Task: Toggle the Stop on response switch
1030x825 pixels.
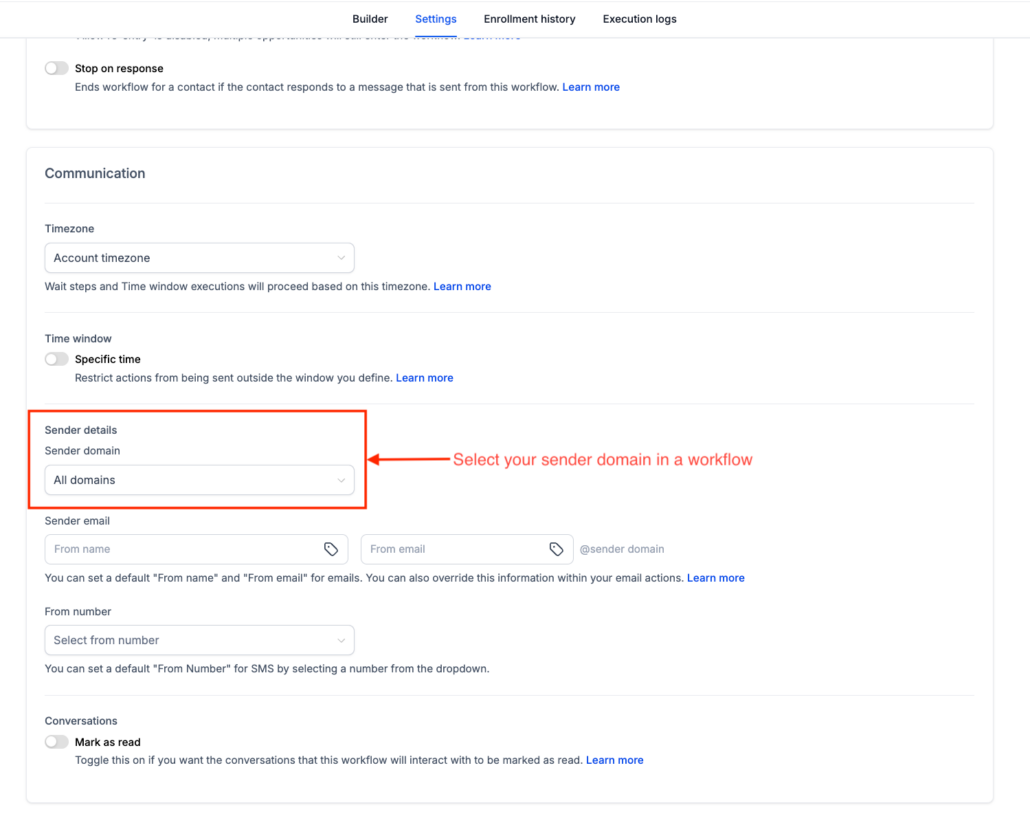Action: pos(56,68)
